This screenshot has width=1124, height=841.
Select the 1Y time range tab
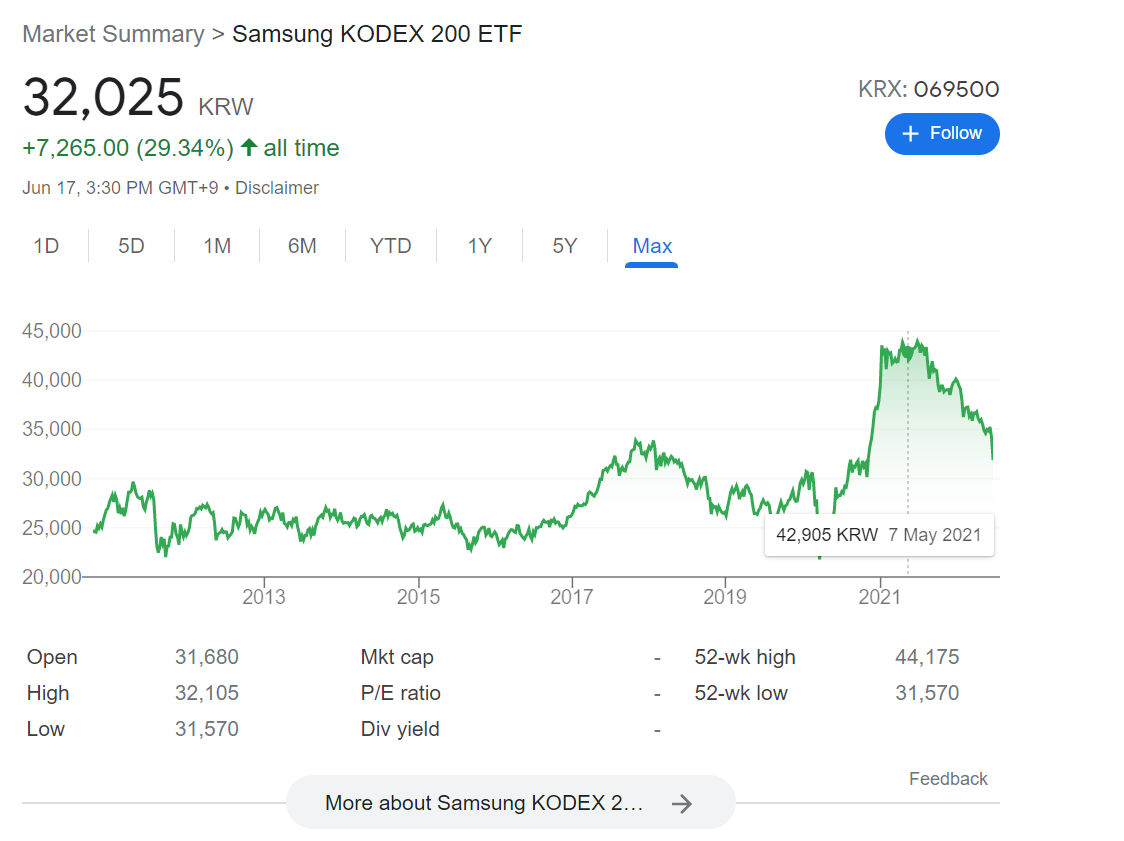(480, 246)
